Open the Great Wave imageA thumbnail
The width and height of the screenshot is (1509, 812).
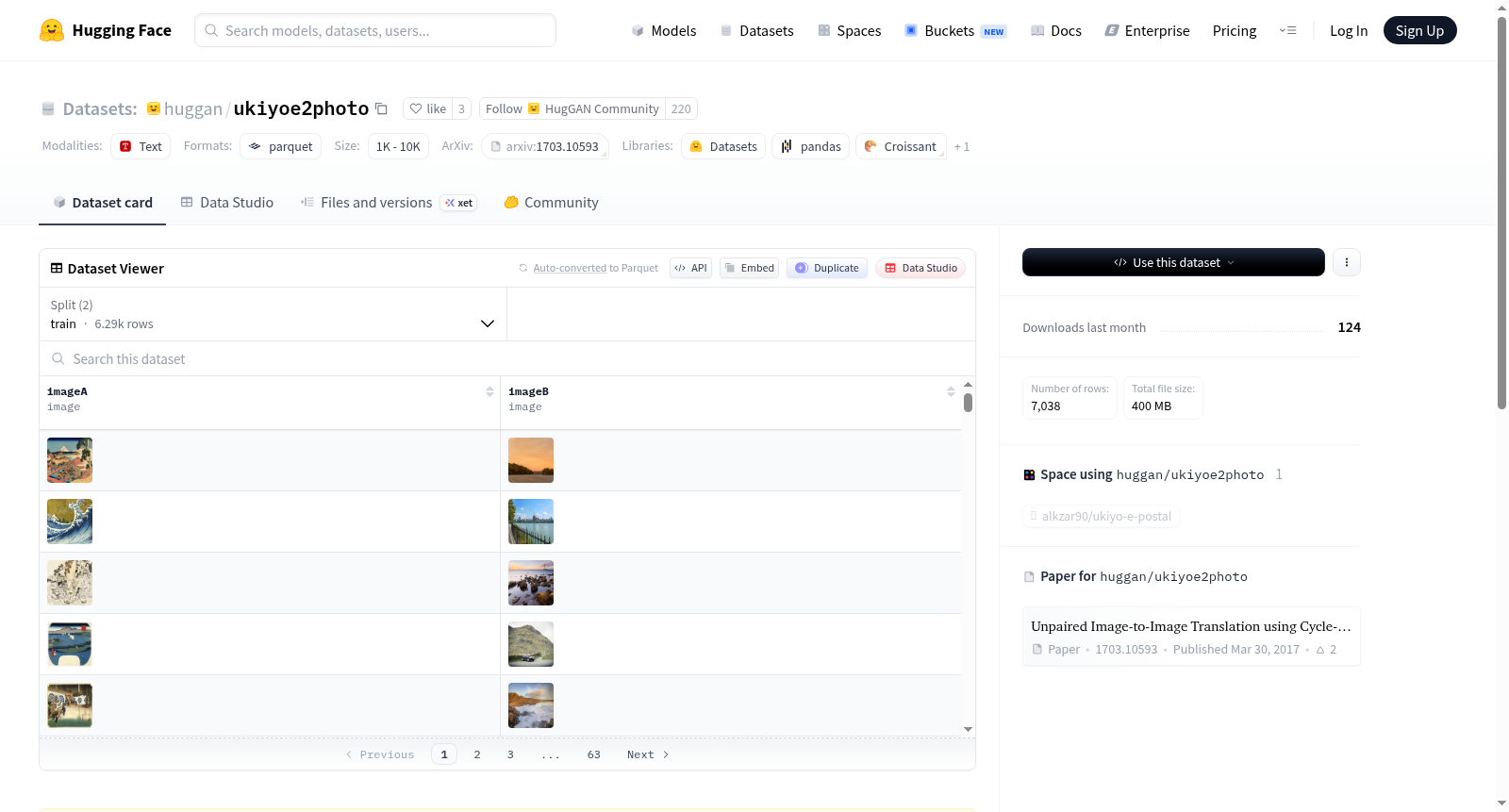tap(70, 522)
